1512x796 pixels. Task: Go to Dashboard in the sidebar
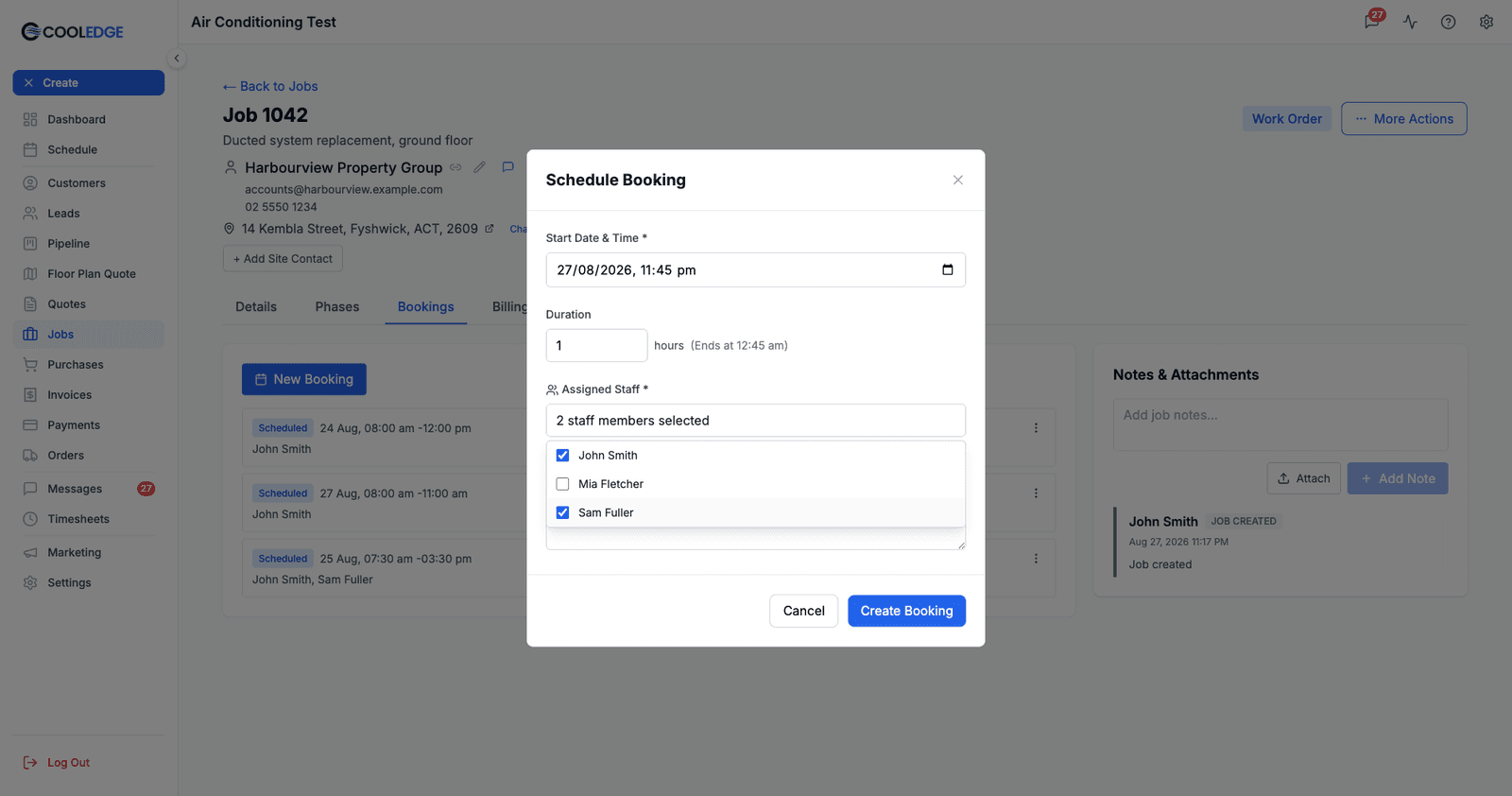point(89,119)
